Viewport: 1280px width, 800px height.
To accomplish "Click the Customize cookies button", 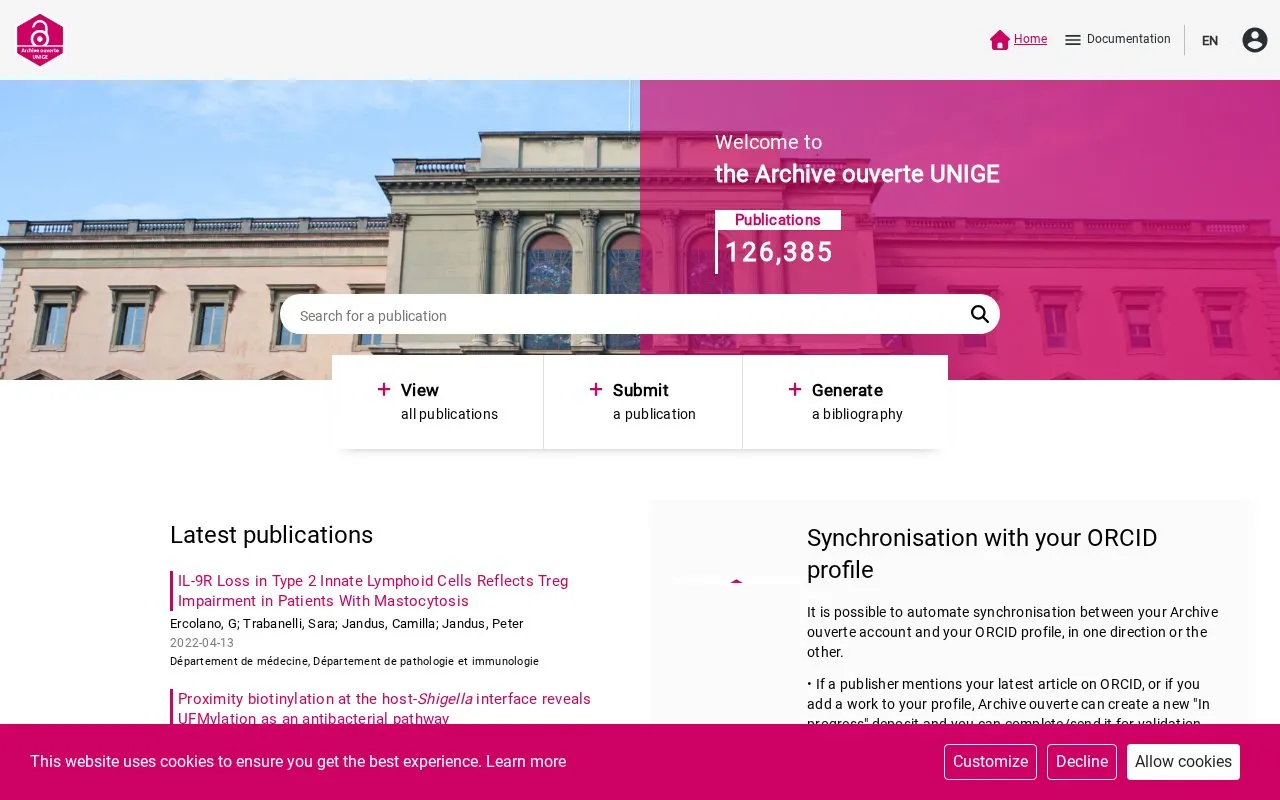I will pos(990,762).
